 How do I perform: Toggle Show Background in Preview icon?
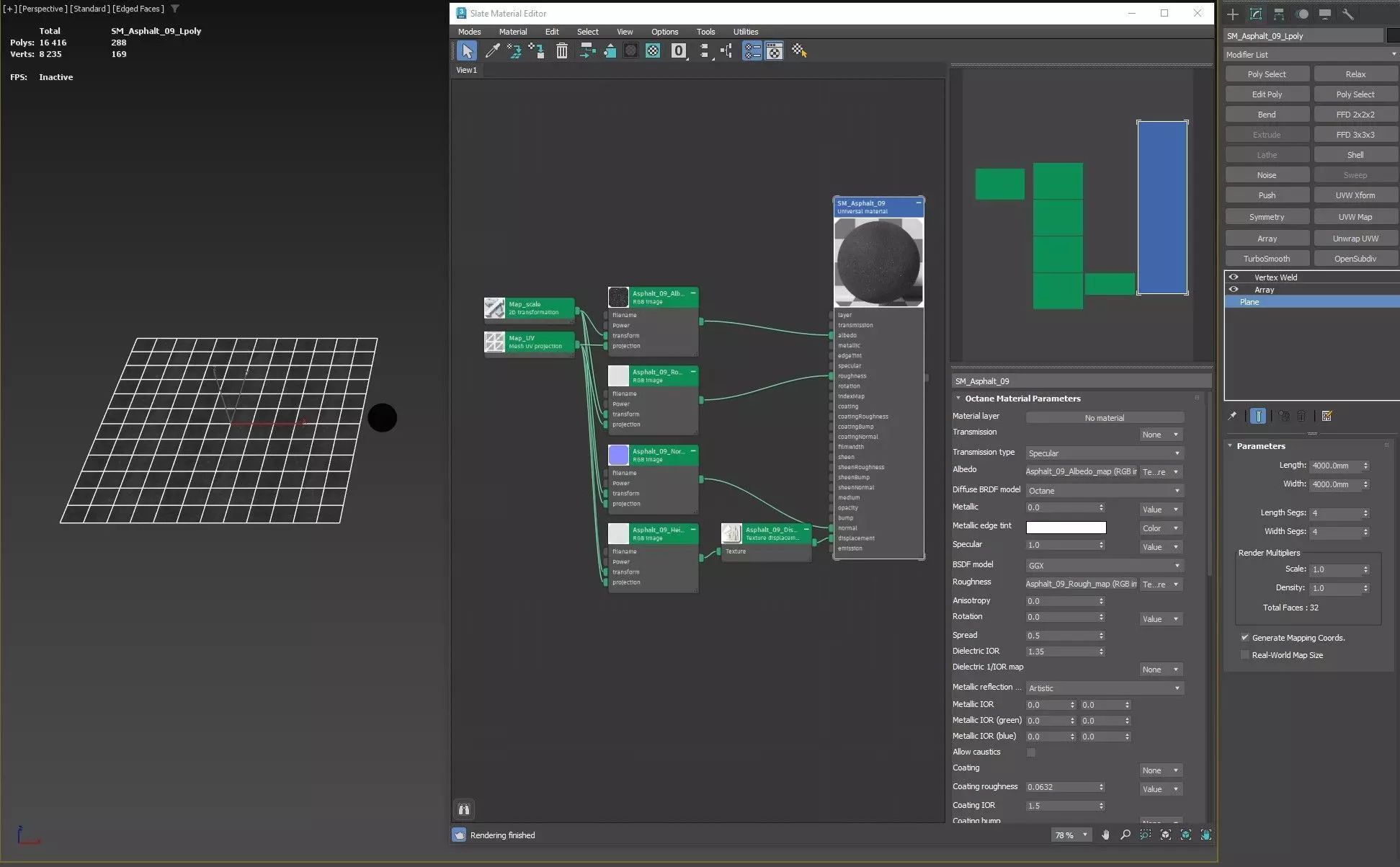tap(653, 50)
